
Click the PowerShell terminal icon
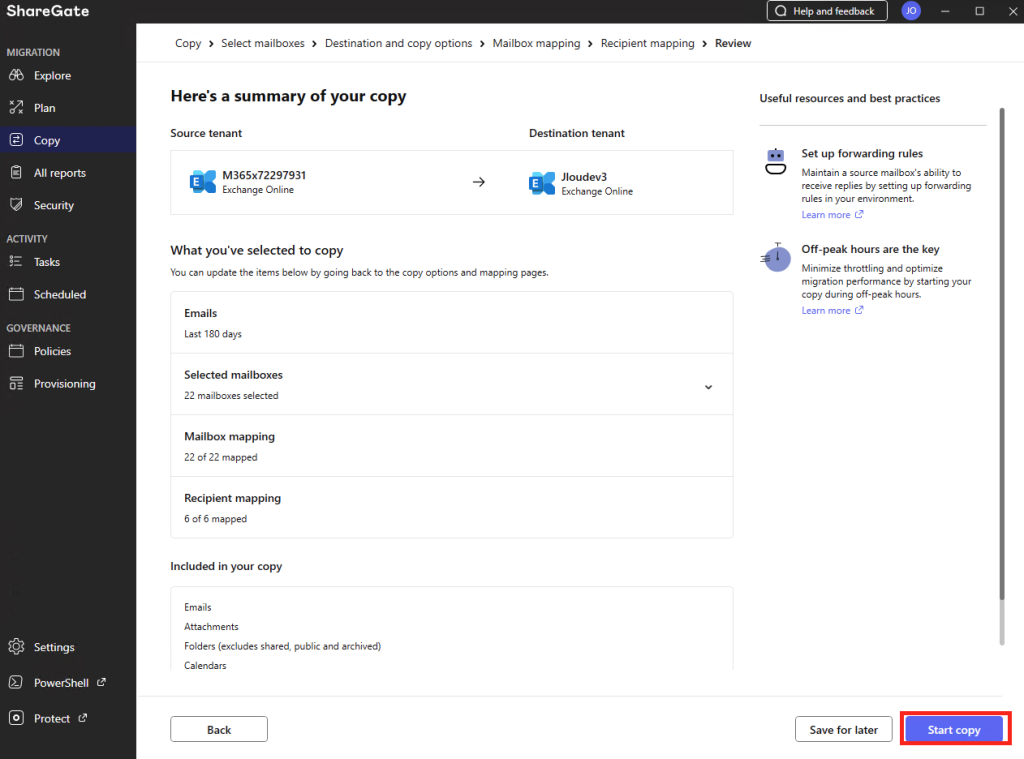tap(16, 683)
